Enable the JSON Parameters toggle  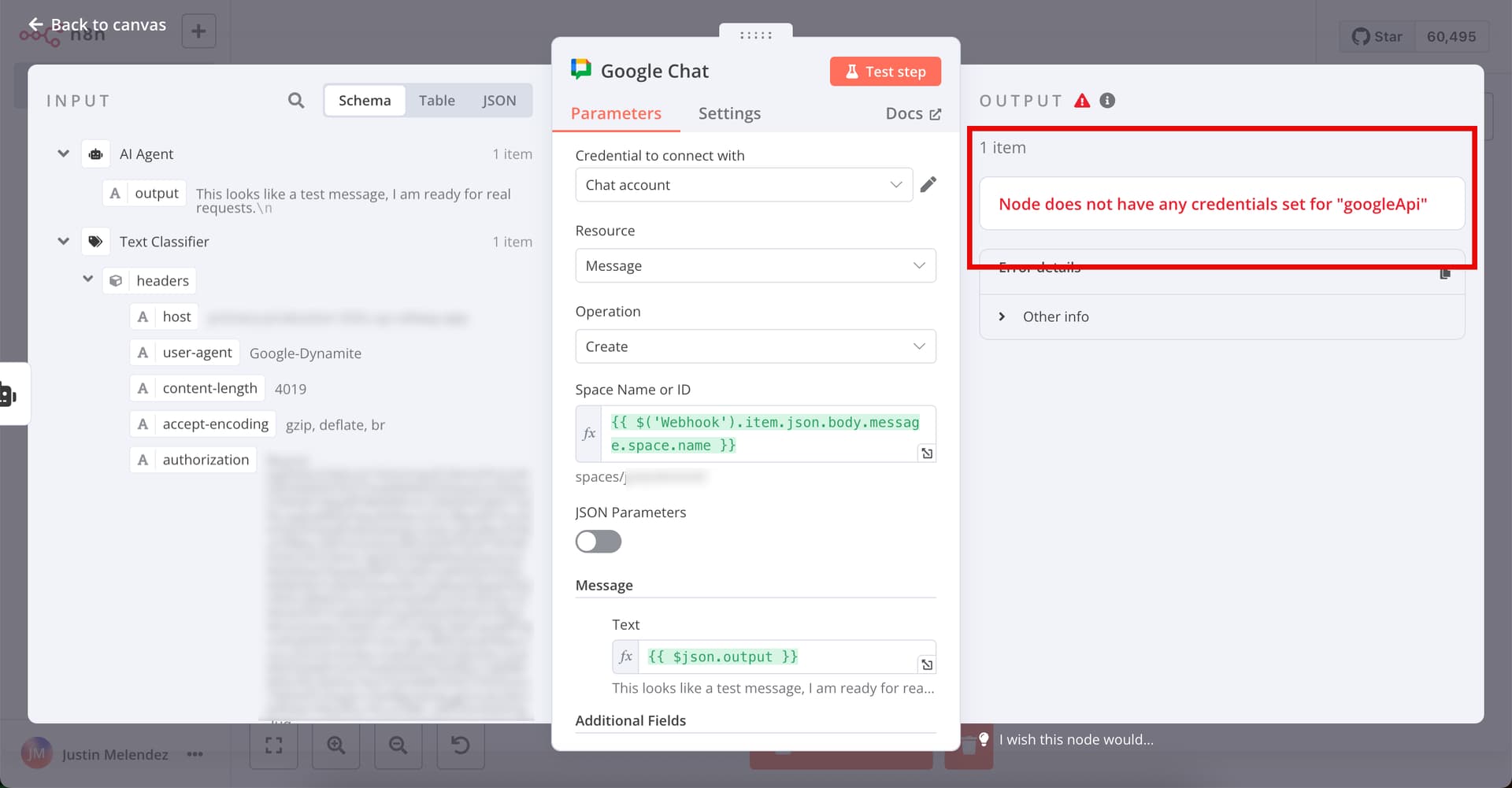(x=598, y=542)
